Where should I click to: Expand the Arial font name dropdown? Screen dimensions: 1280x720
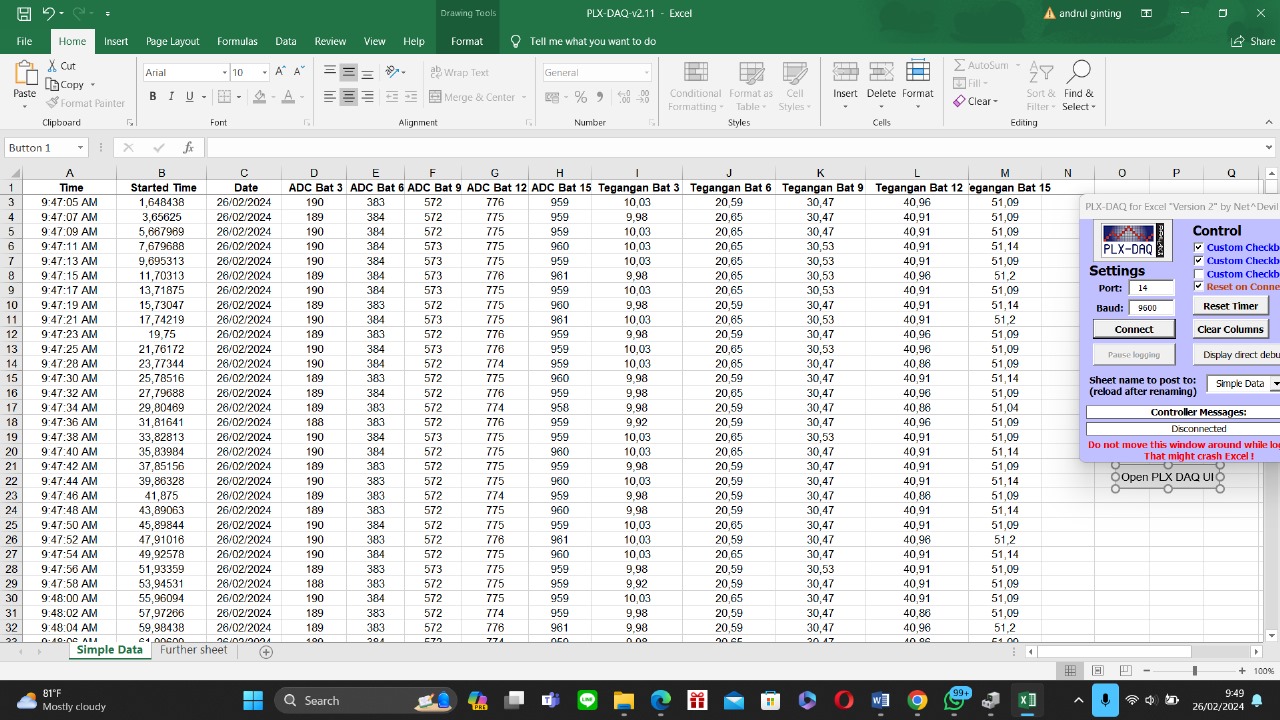224,73
